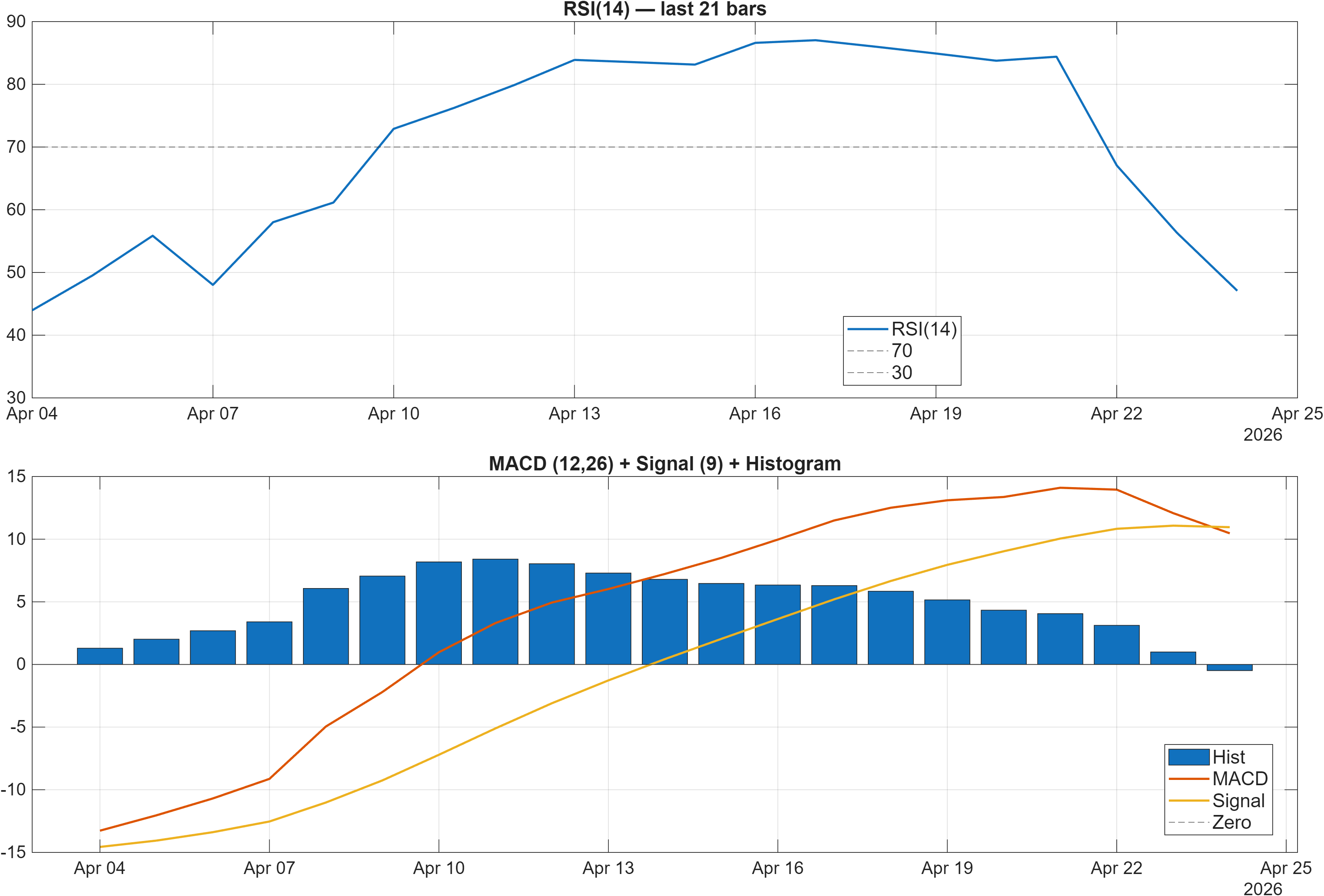Viewport: 1324px width, 896px height.
Task: Click the negative histogram bar below zero
Action: (1230, 668)
